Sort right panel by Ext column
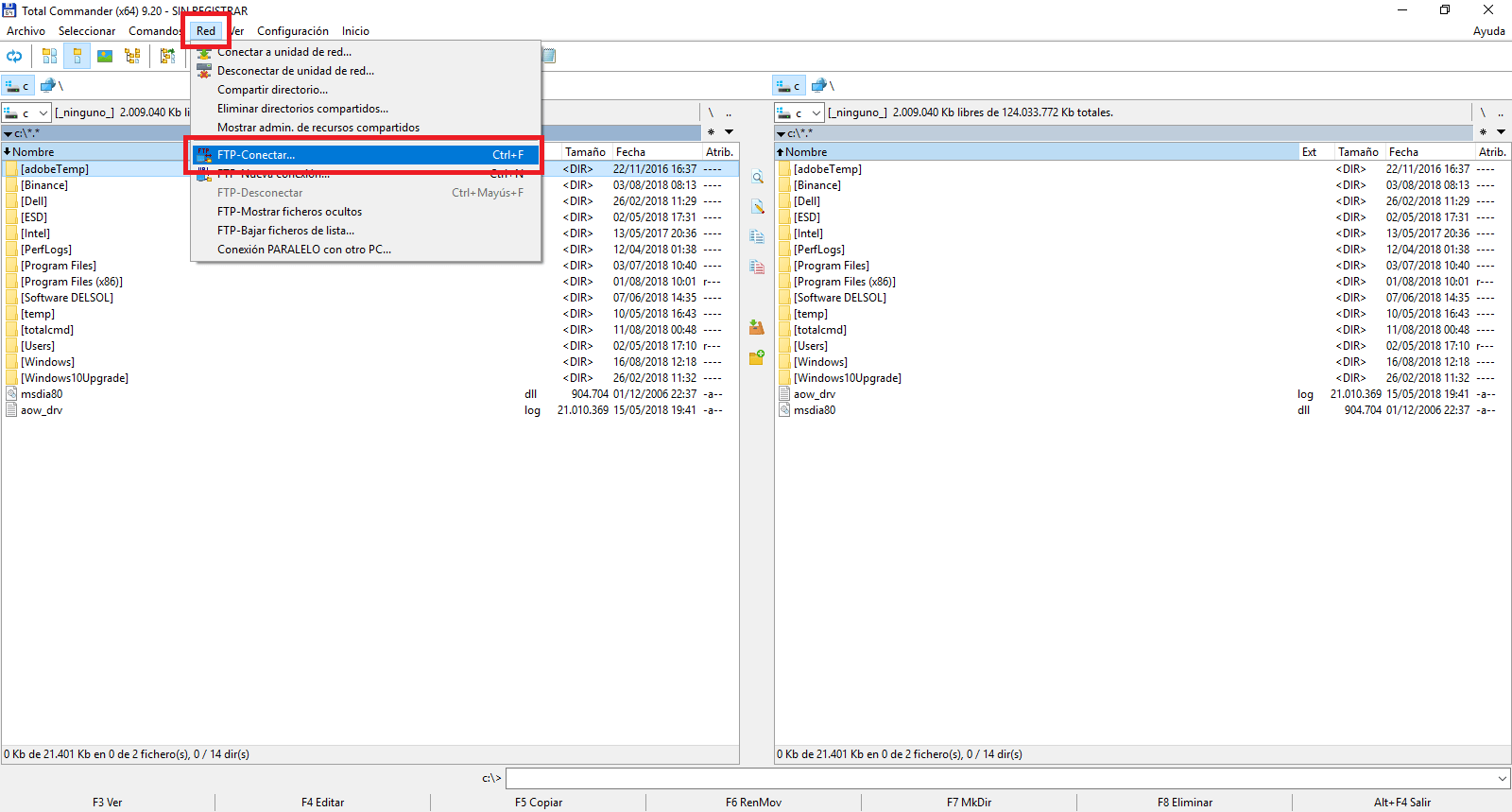 point(1316,152)
